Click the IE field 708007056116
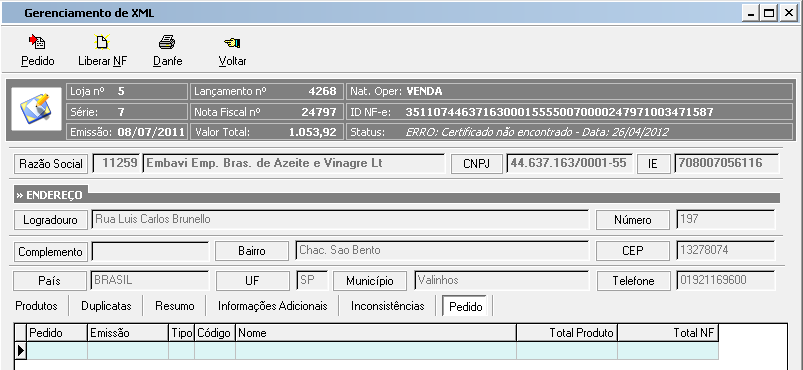 (x=726, y=163)
